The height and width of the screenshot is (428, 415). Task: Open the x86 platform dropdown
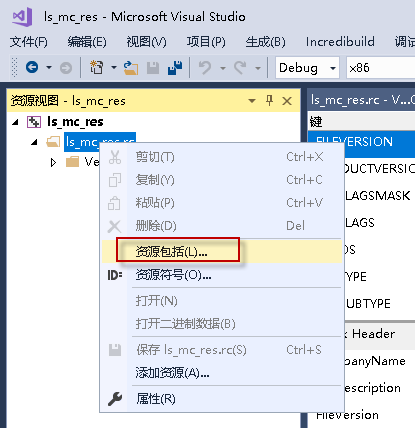(380, 68)
